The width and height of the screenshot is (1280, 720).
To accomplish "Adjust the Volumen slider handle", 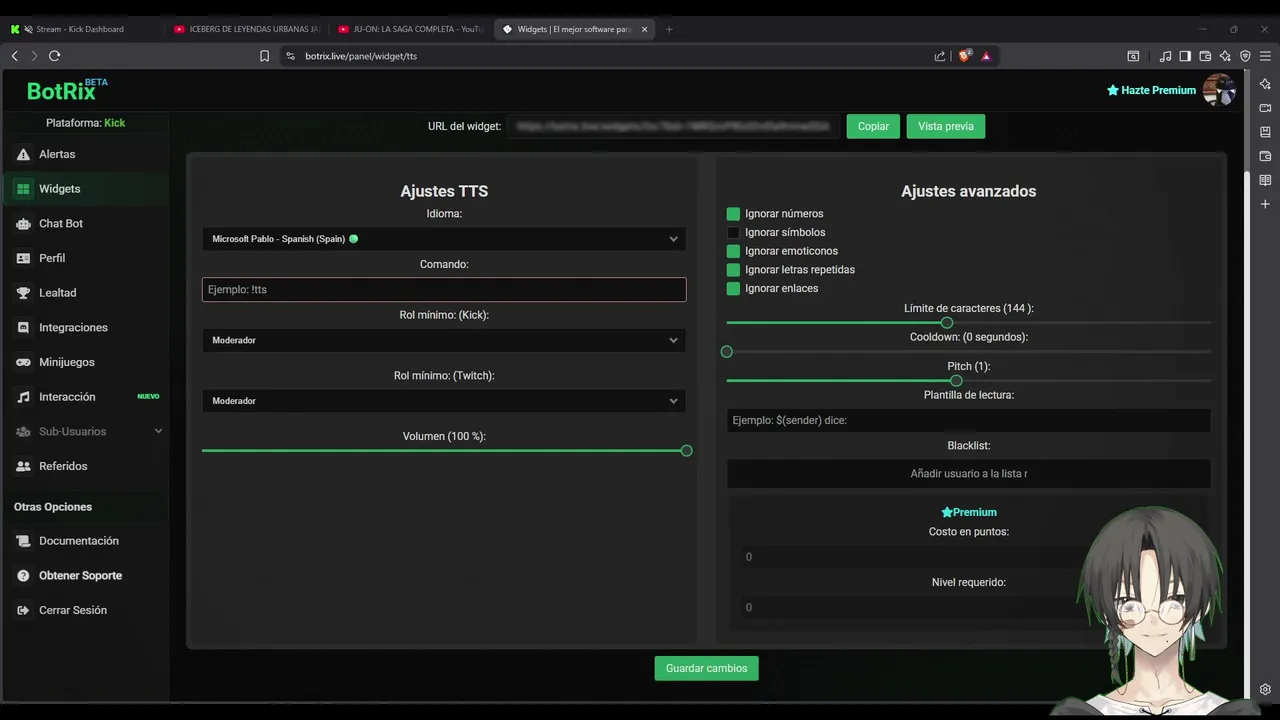I will pos(686,451).
